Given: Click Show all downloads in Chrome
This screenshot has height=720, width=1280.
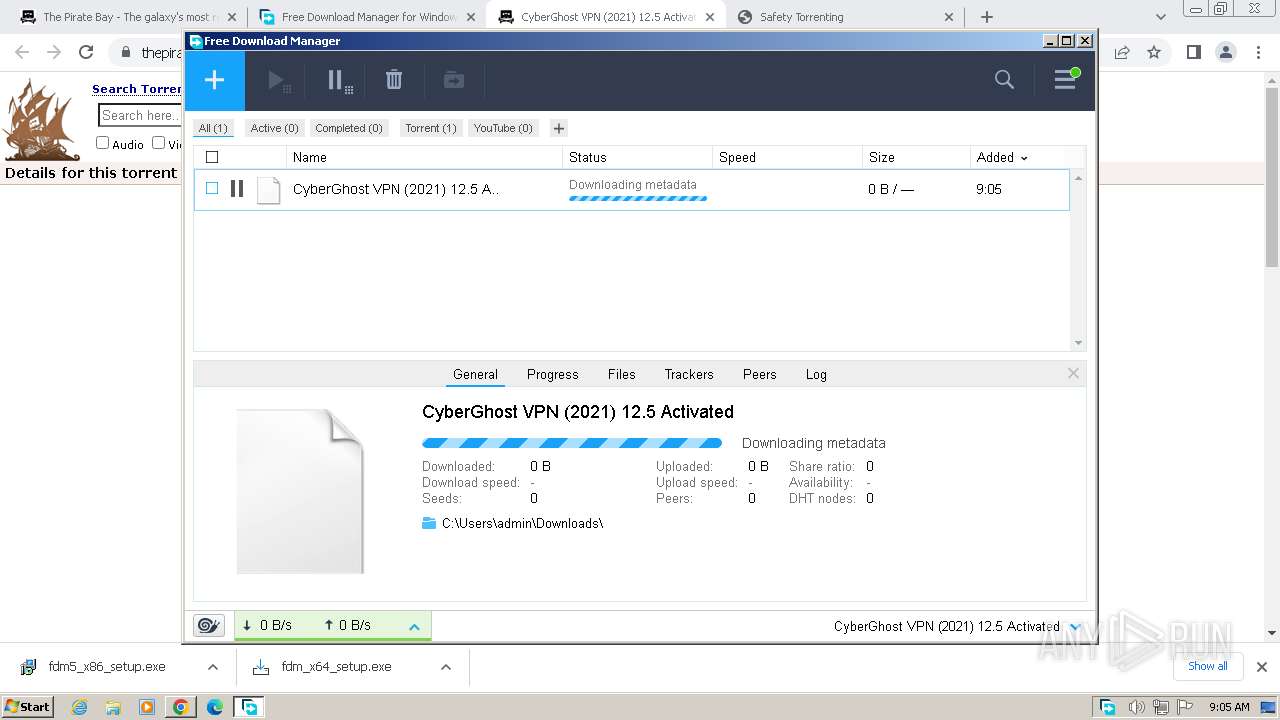Looking at the screenshot, I should [1208, 666].
